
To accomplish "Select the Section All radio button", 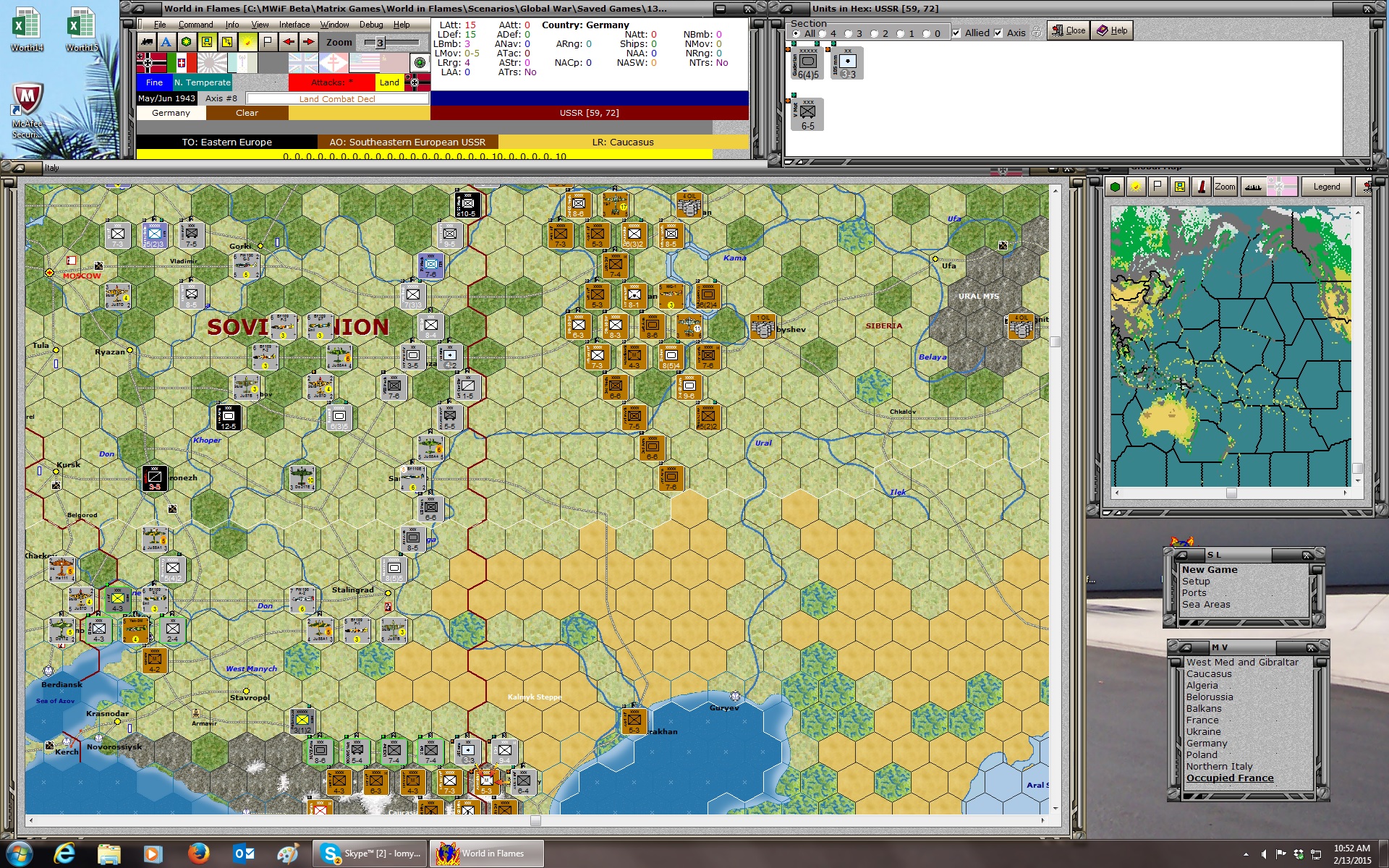I will point(796,33).
